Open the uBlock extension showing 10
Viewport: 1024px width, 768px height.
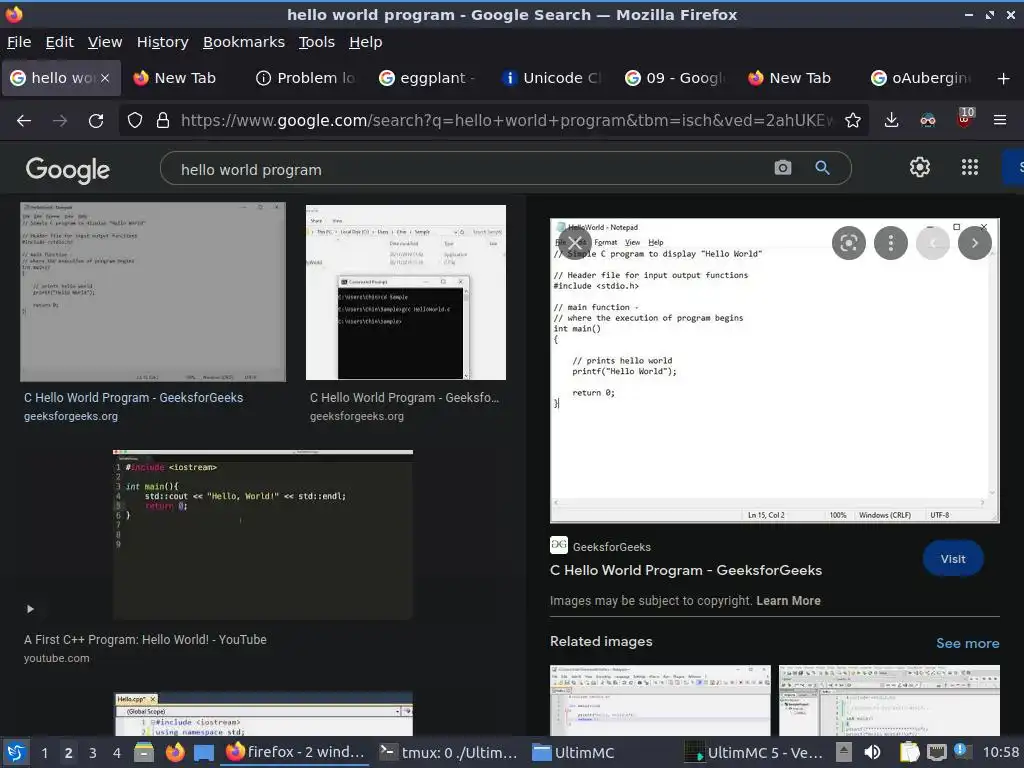point(965,119)
